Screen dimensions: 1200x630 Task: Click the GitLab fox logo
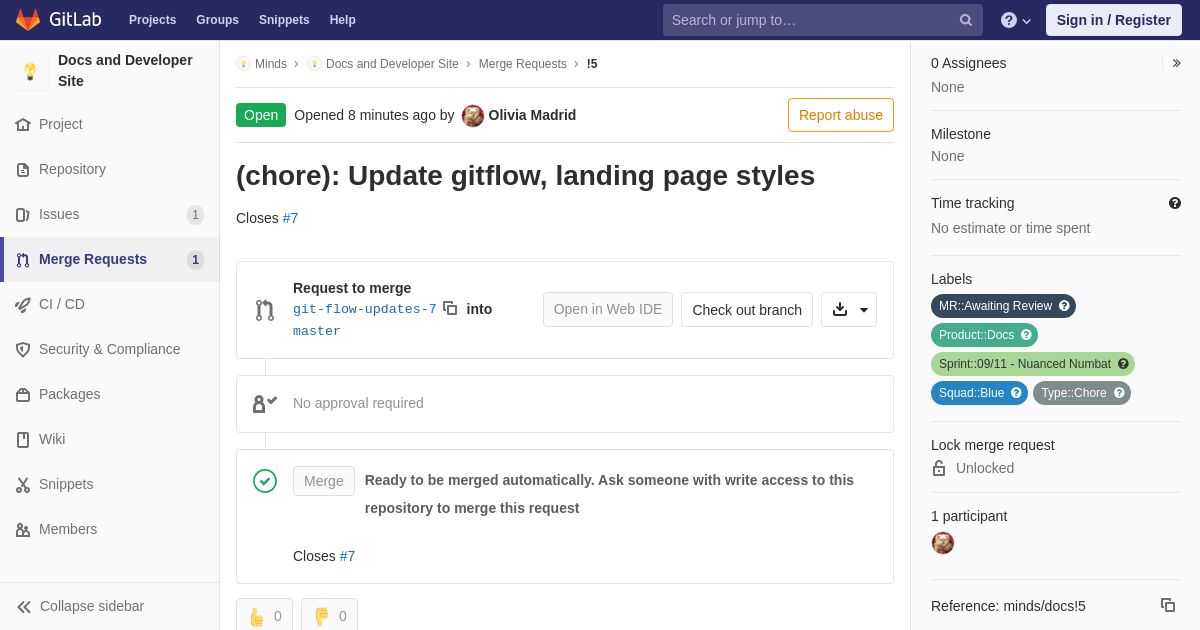(28, 20)
